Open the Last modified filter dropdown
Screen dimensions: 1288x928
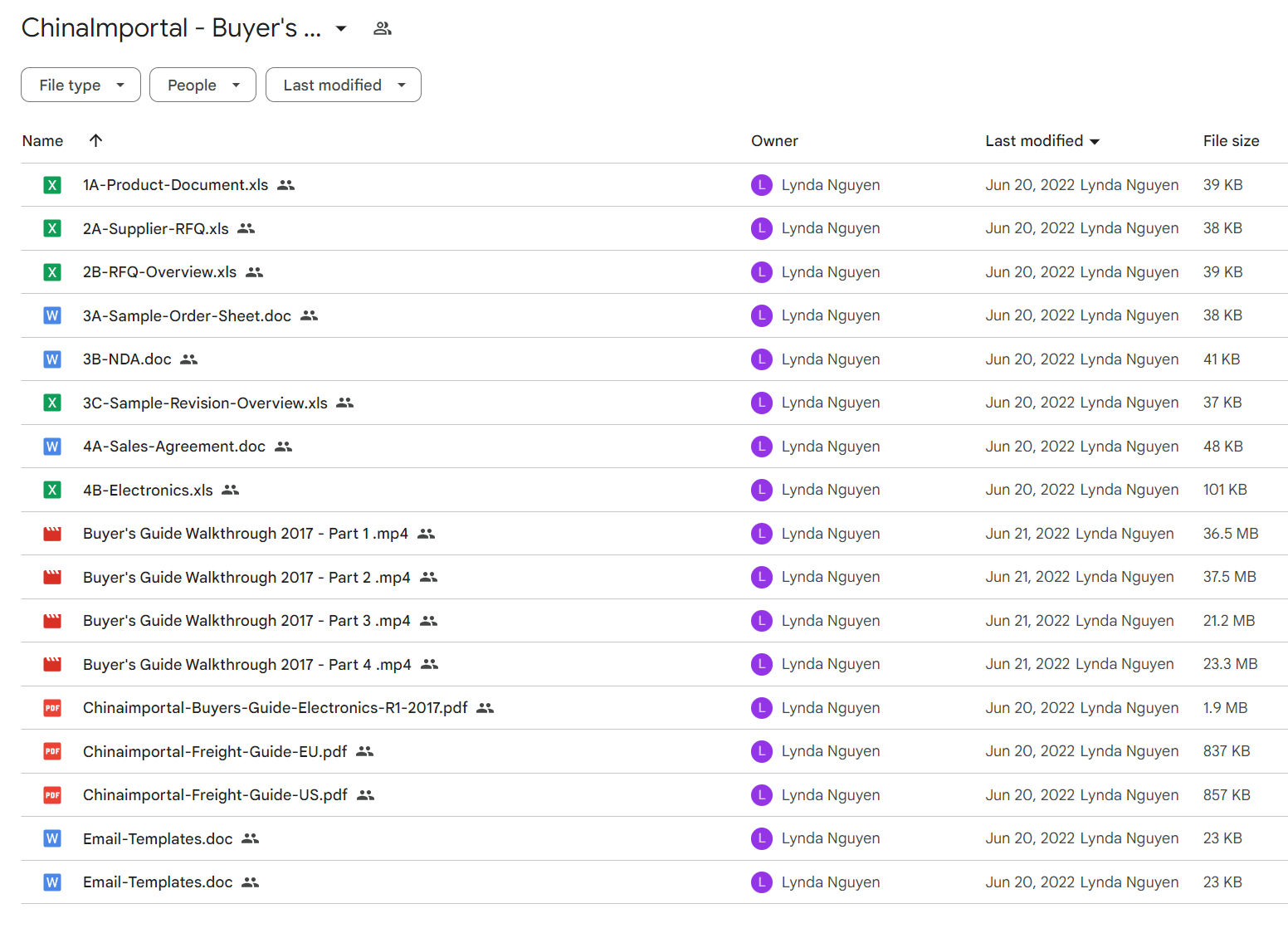[343, 85]
